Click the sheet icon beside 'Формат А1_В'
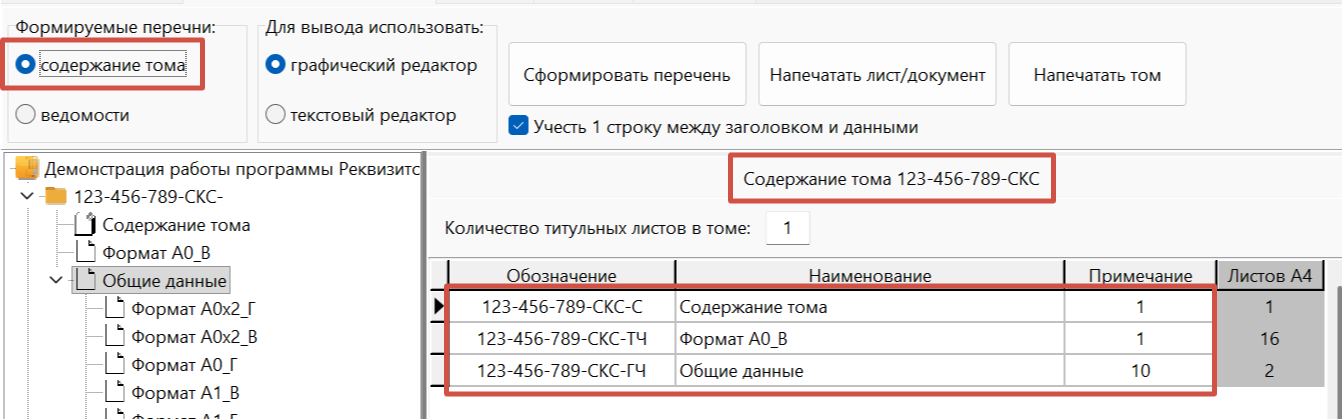 [x=114, y=393]
